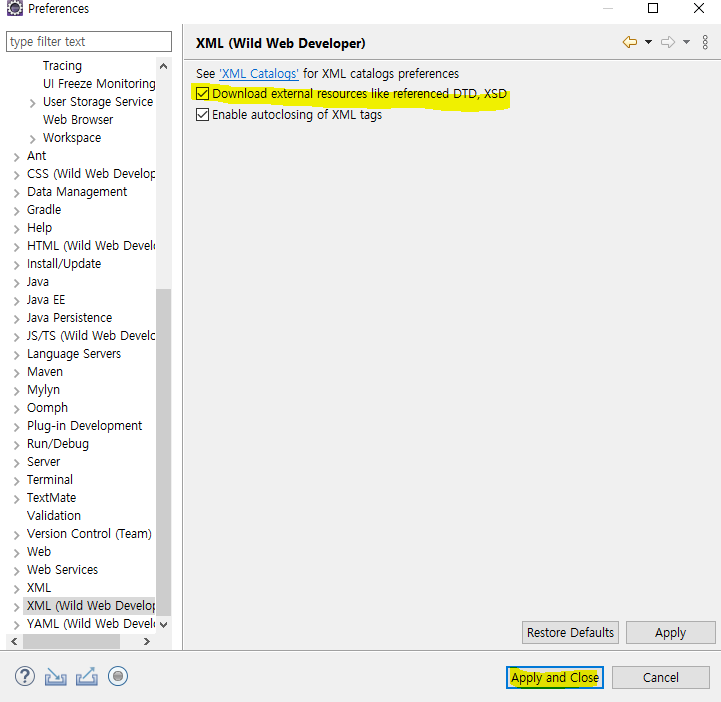Click the Back navigation arrow icon
The image size is (721, 702).
click(x=629, y=42)
